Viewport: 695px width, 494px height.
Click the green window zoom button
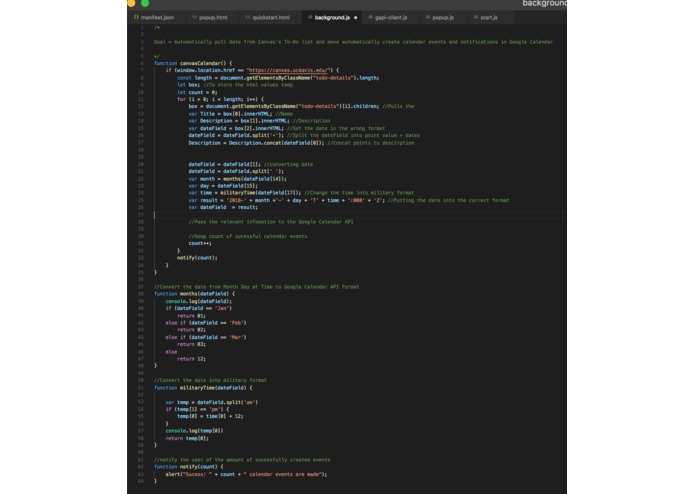pyautogui.click(x=145, y=3)
